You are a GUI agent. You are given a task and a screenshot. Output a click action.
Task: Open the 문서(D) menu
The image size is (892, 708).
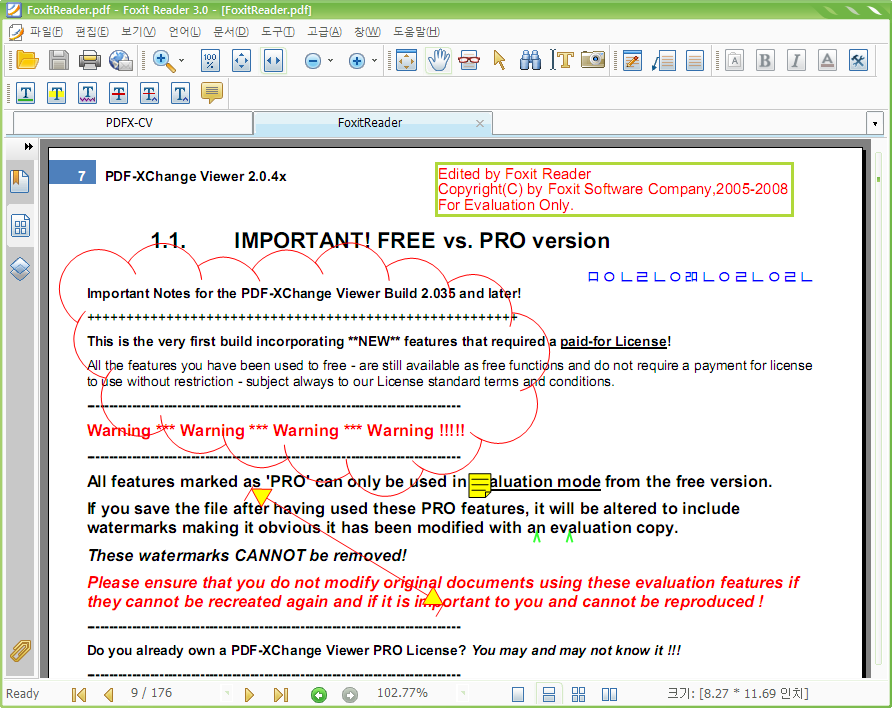pos(231,32)
